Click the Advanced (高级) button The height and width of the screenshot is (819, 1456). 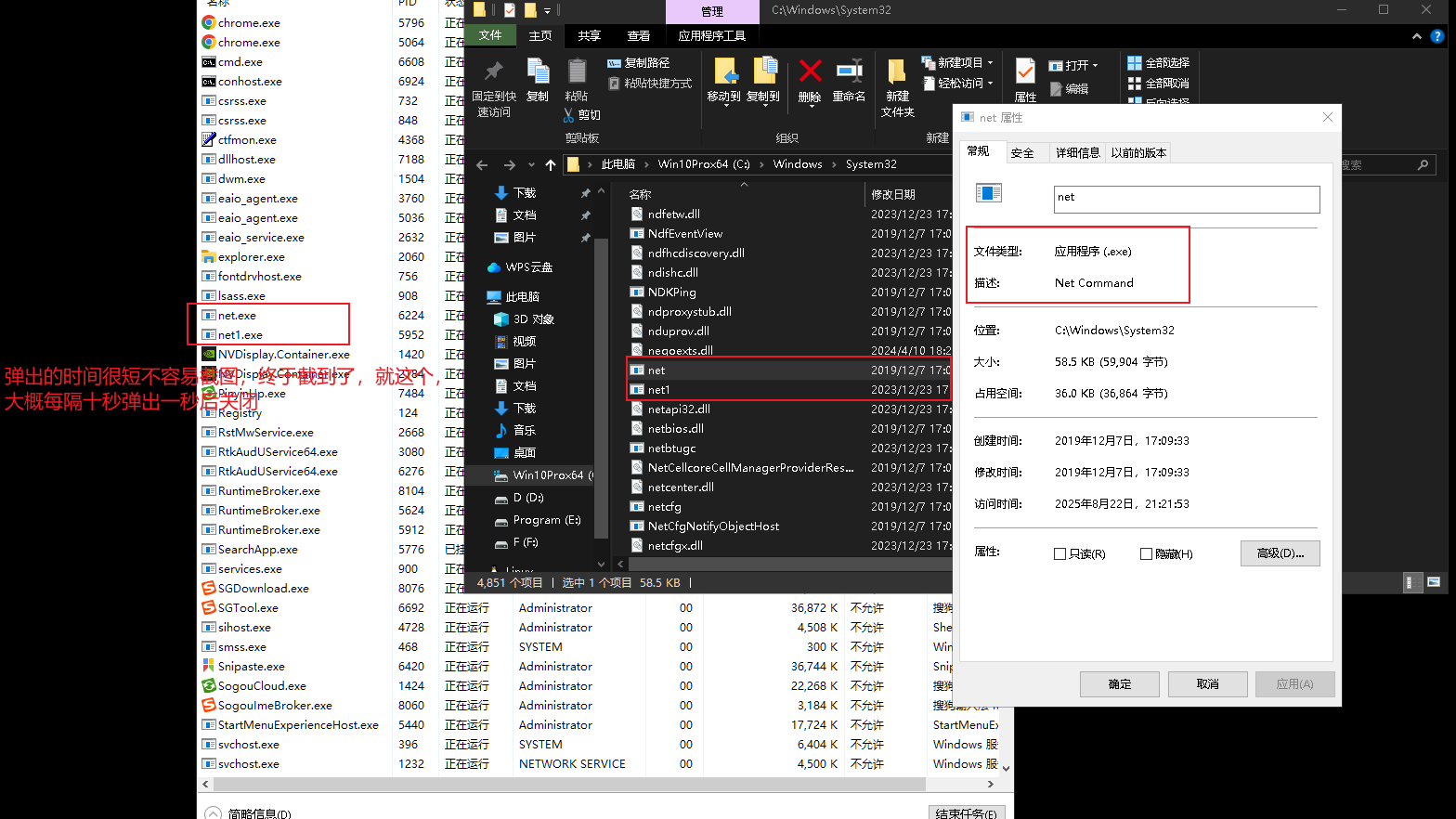(1280, 553)
